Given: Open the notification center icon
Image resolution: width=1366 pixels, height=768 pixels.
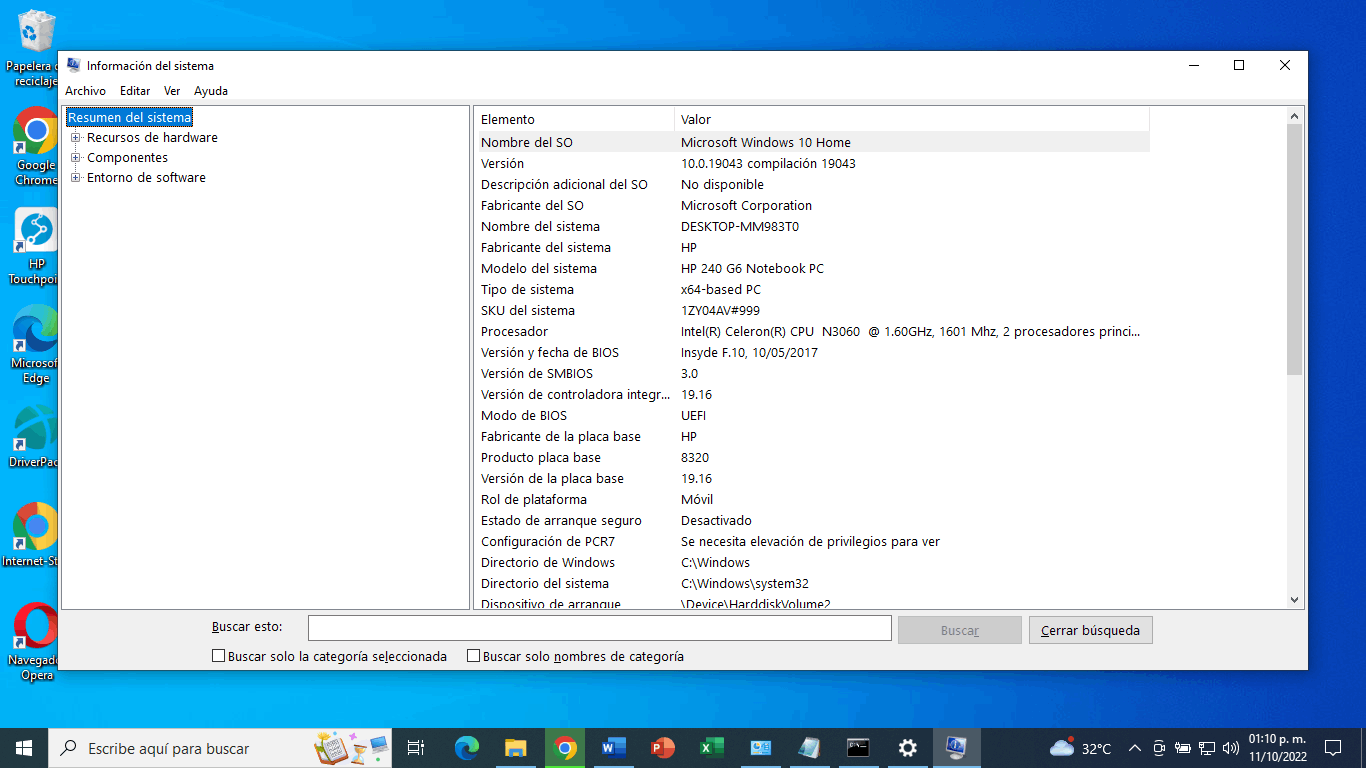Looking at the screenshot, I should (1333, 748).
